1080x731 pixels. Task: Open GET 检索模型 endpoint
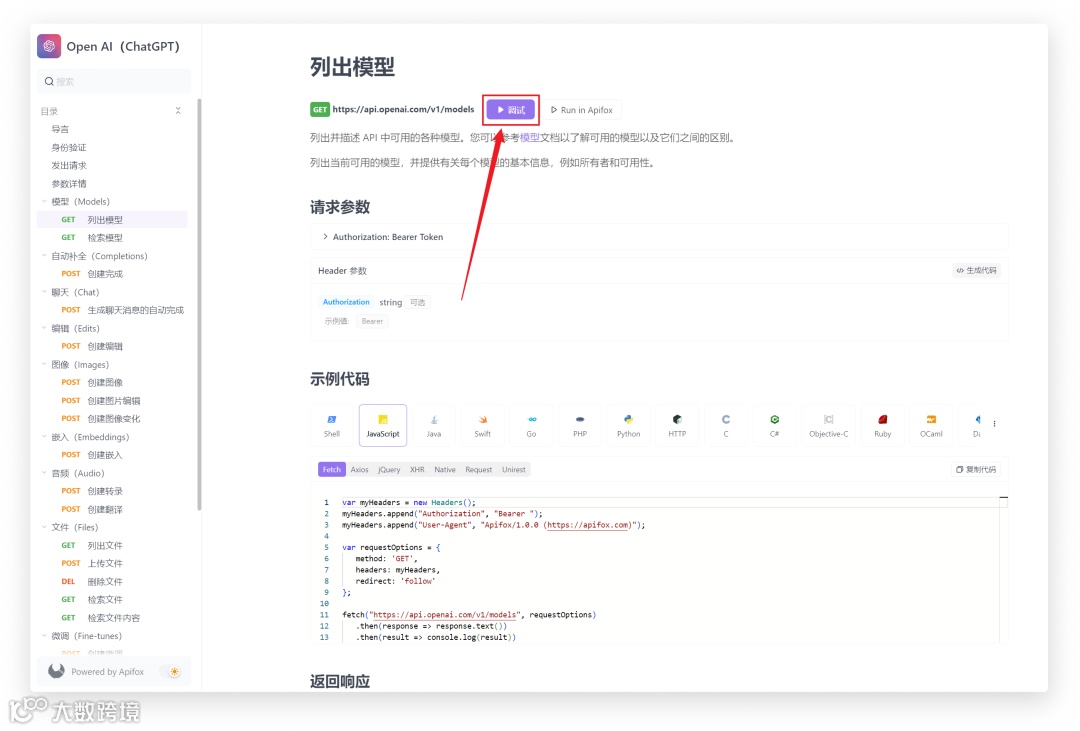[x=112, y=238]
